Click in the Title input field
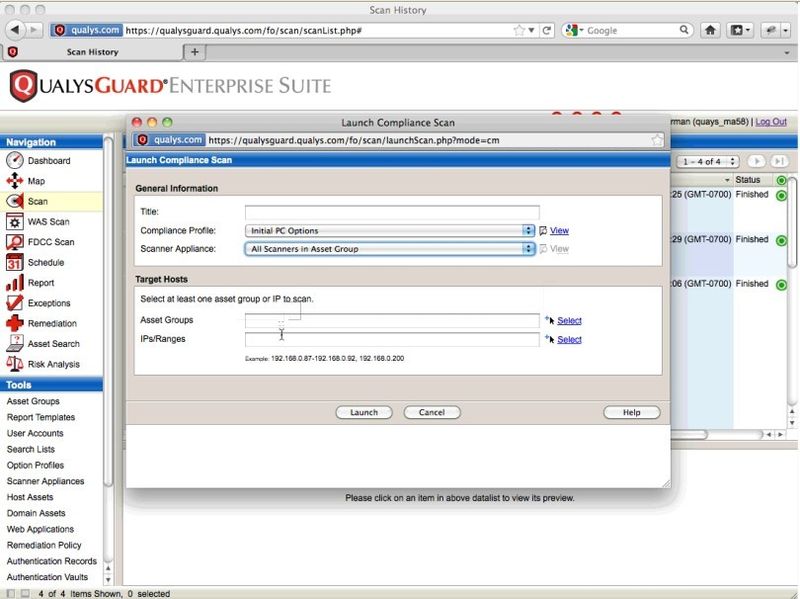800x599 pixels. (x=392, y=212)
